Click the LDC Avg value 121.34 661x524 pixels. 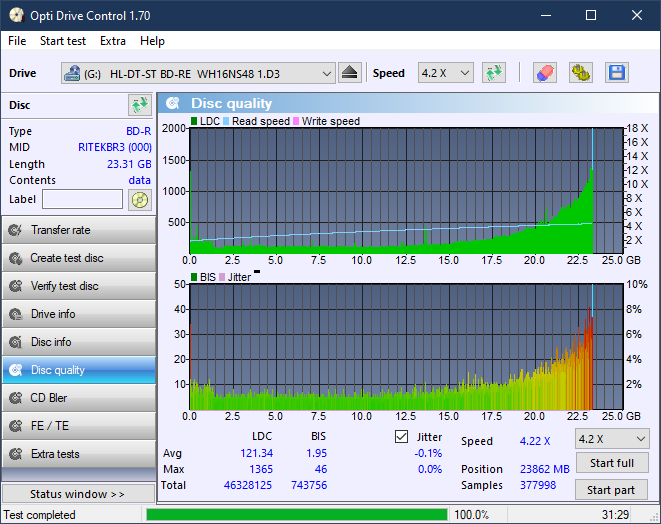[x=256, y=453]
